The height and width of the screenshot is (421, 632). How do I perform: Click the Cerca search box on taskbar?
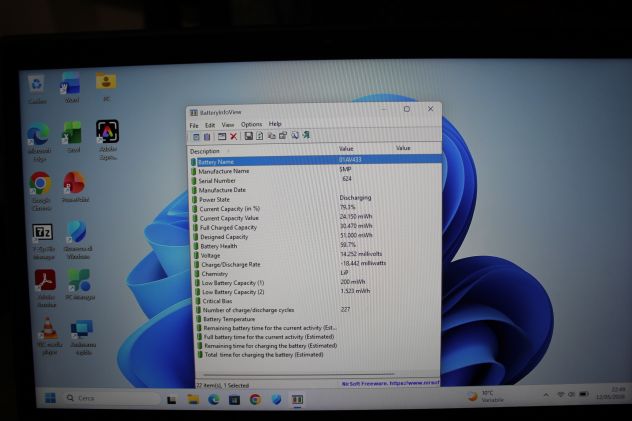tap(111, 398)
